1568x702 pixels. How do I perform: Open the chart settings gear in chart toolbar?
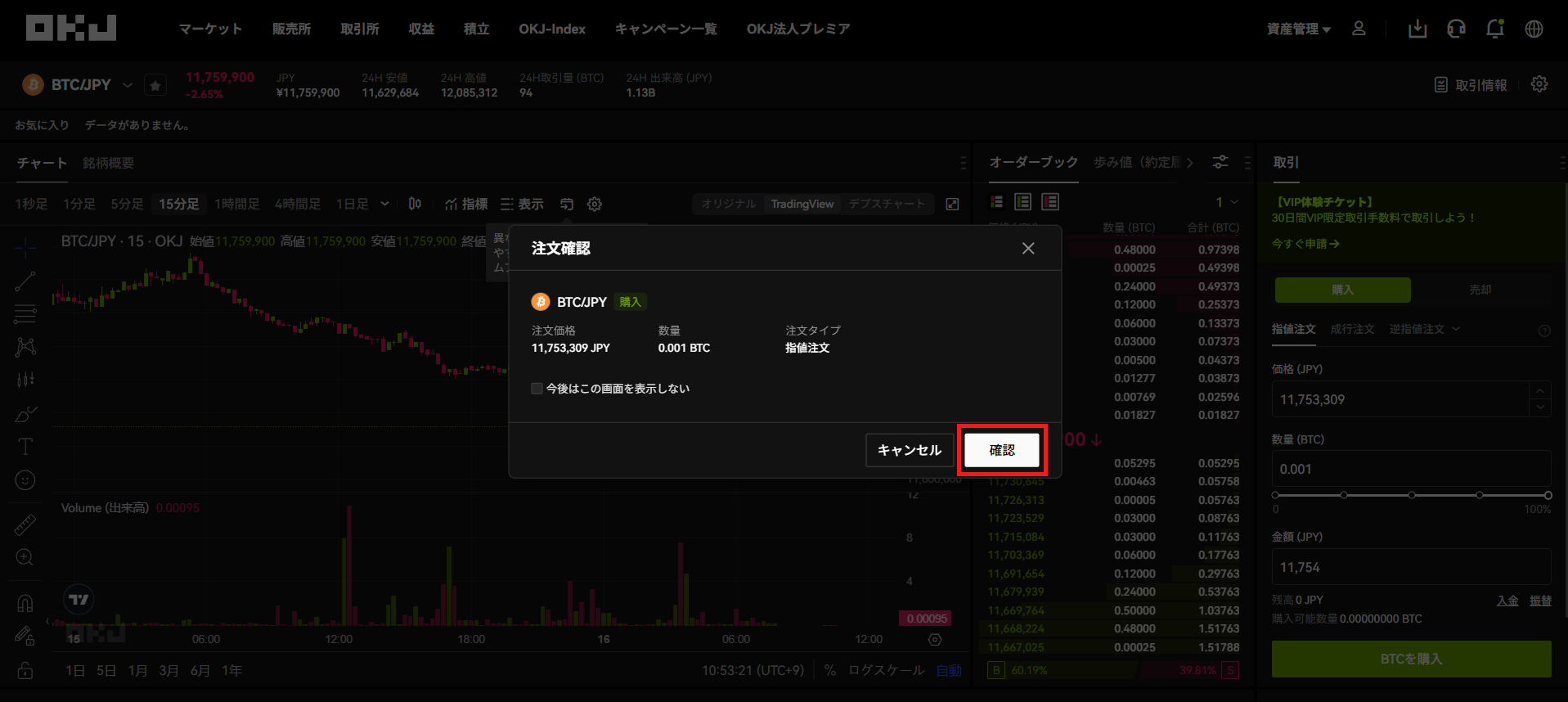[595, 204]
